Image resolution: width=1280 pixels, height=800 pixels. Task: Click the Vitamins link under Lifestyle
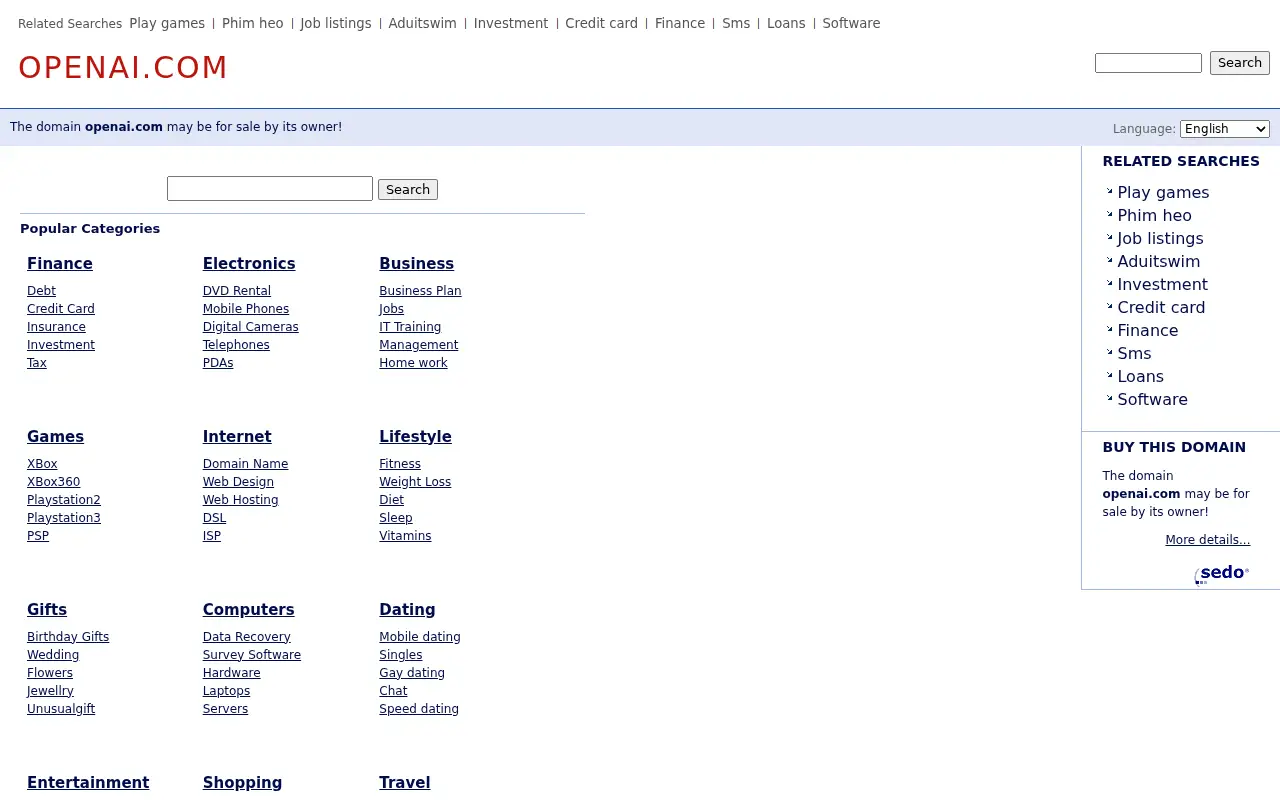pyautogui.click(x=405, y=536)
